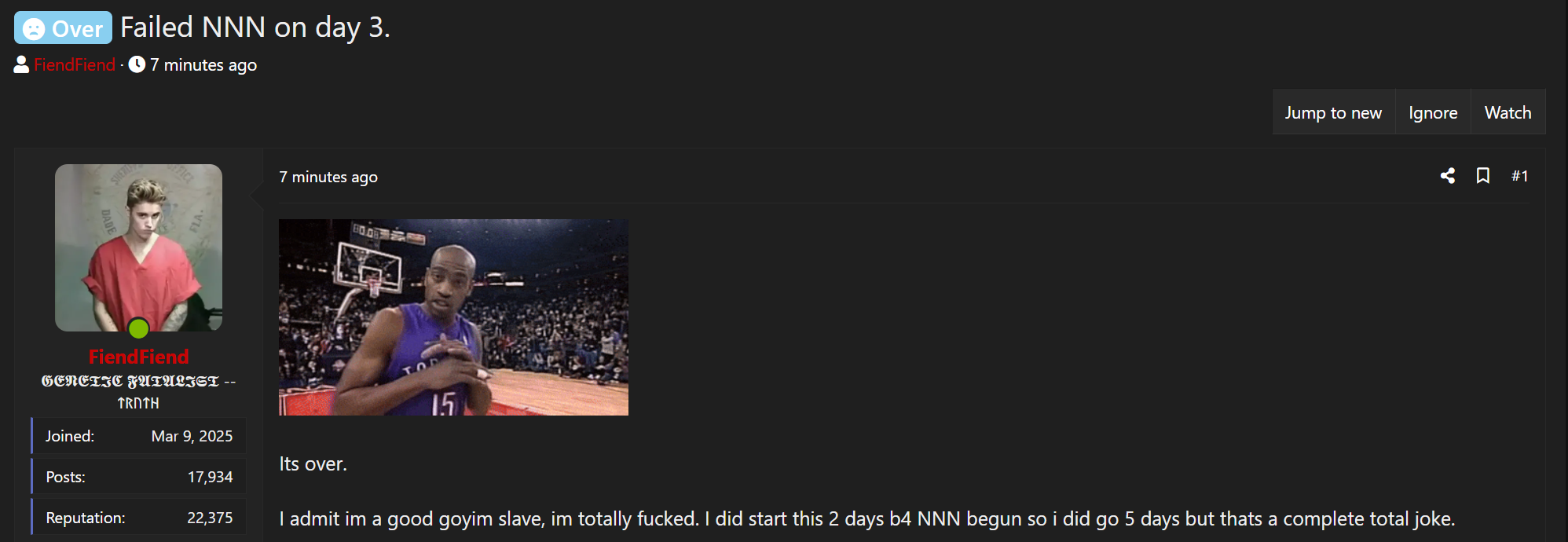Click the thread start time '7 minutes ago' in the header
The width and height of the screenshot is (1568, 542).
[203, 65]
